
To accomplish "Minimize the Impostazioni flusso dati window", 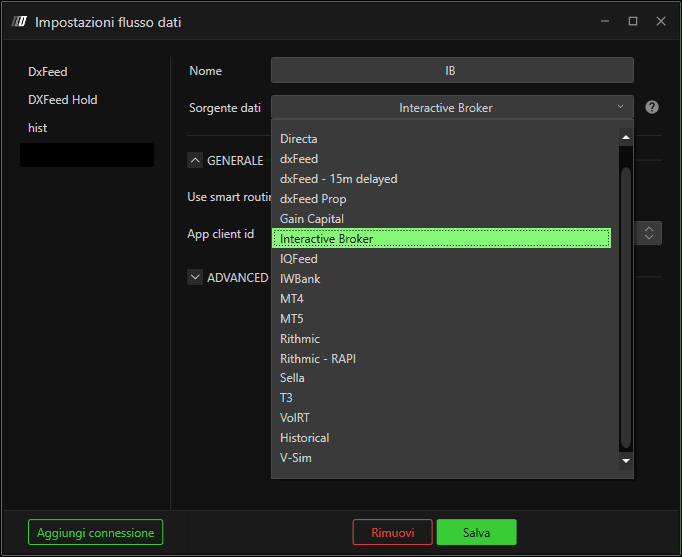I will [605, 21].
